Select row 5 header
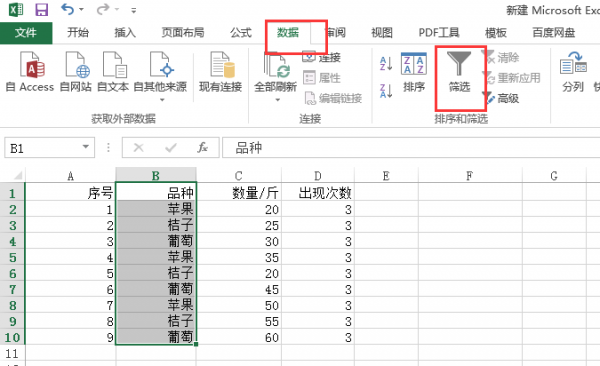The image size is (600, 366). pyautogui.click(x=12, y=257)
